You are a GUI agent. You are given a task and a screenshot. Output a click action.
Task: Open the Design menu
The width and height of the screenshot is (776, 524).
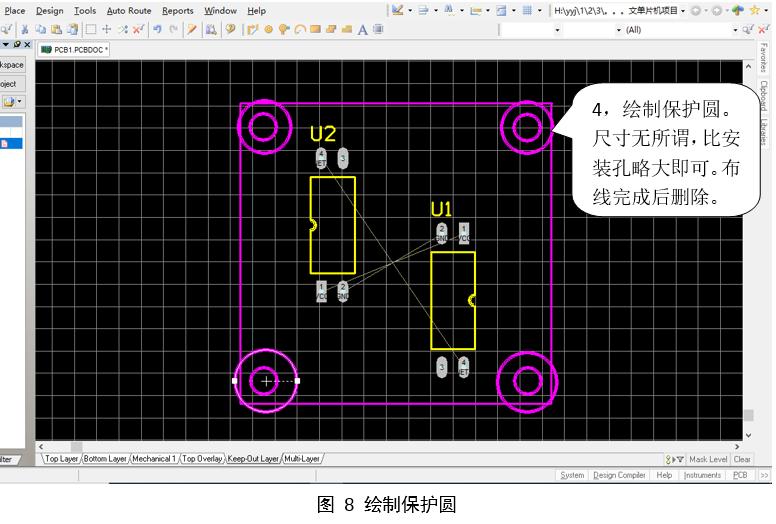[x=49, y=10]
